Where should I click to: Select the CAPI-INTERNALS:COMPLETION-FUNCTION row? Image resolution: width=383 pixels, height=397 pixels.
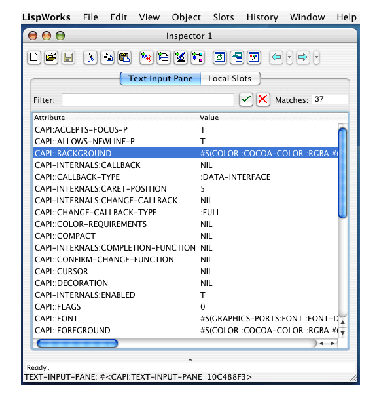click(185, 248)
